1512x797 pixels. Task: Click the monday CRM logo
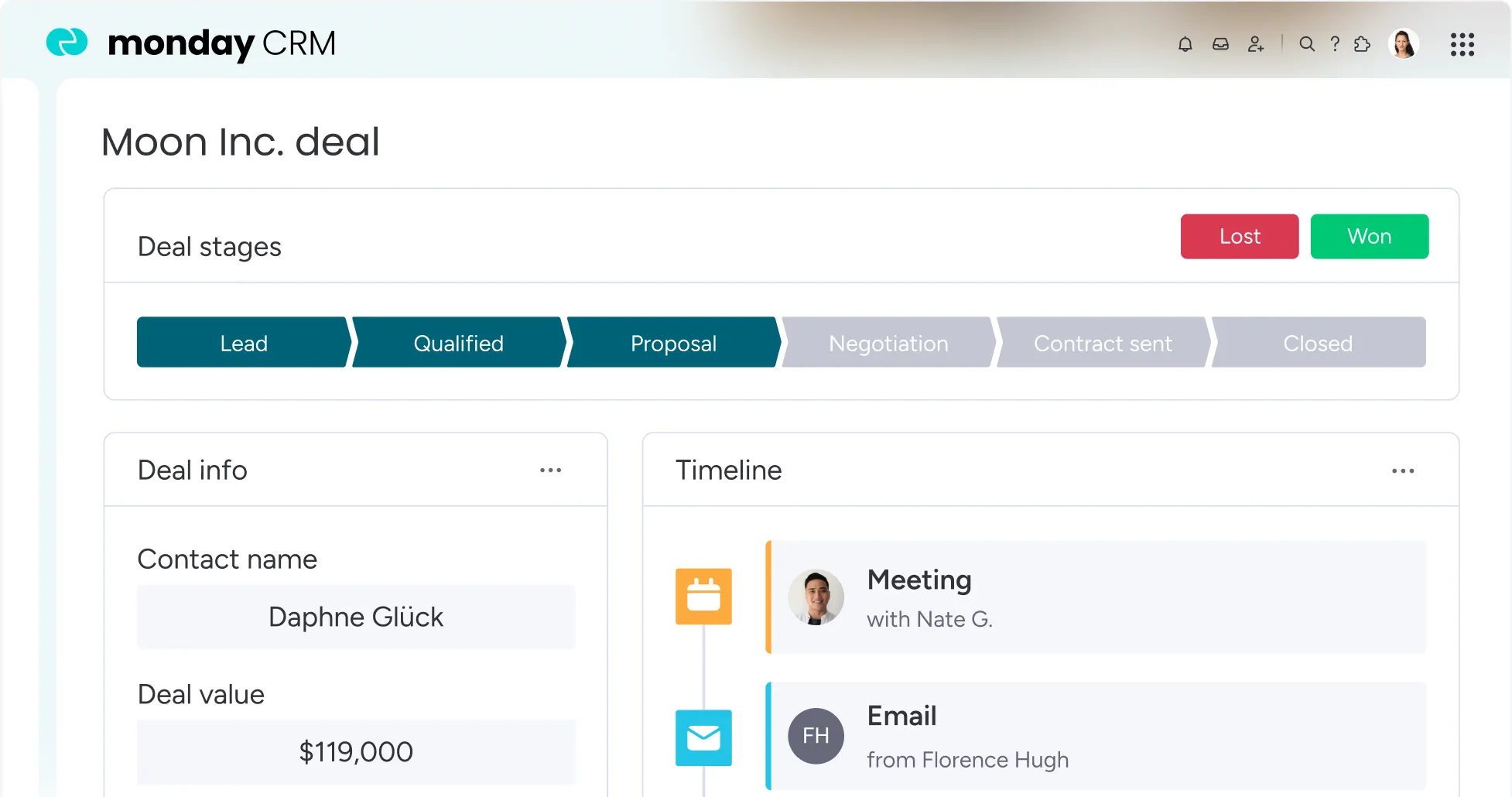(x=191, y=43)
